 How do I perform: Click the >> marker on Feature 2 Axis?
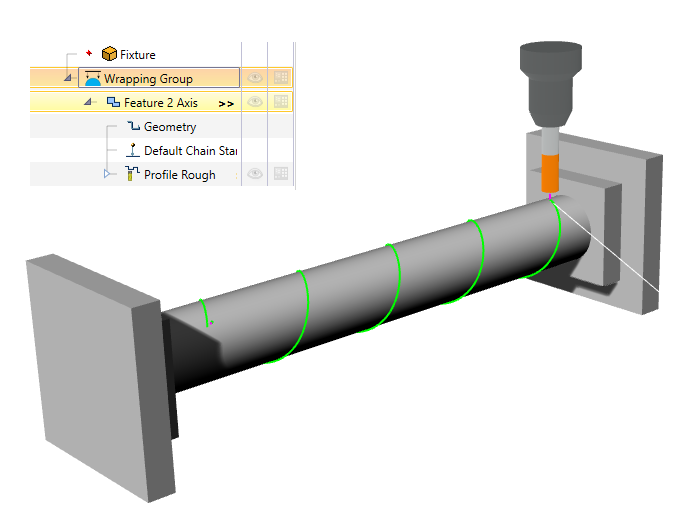226,103
